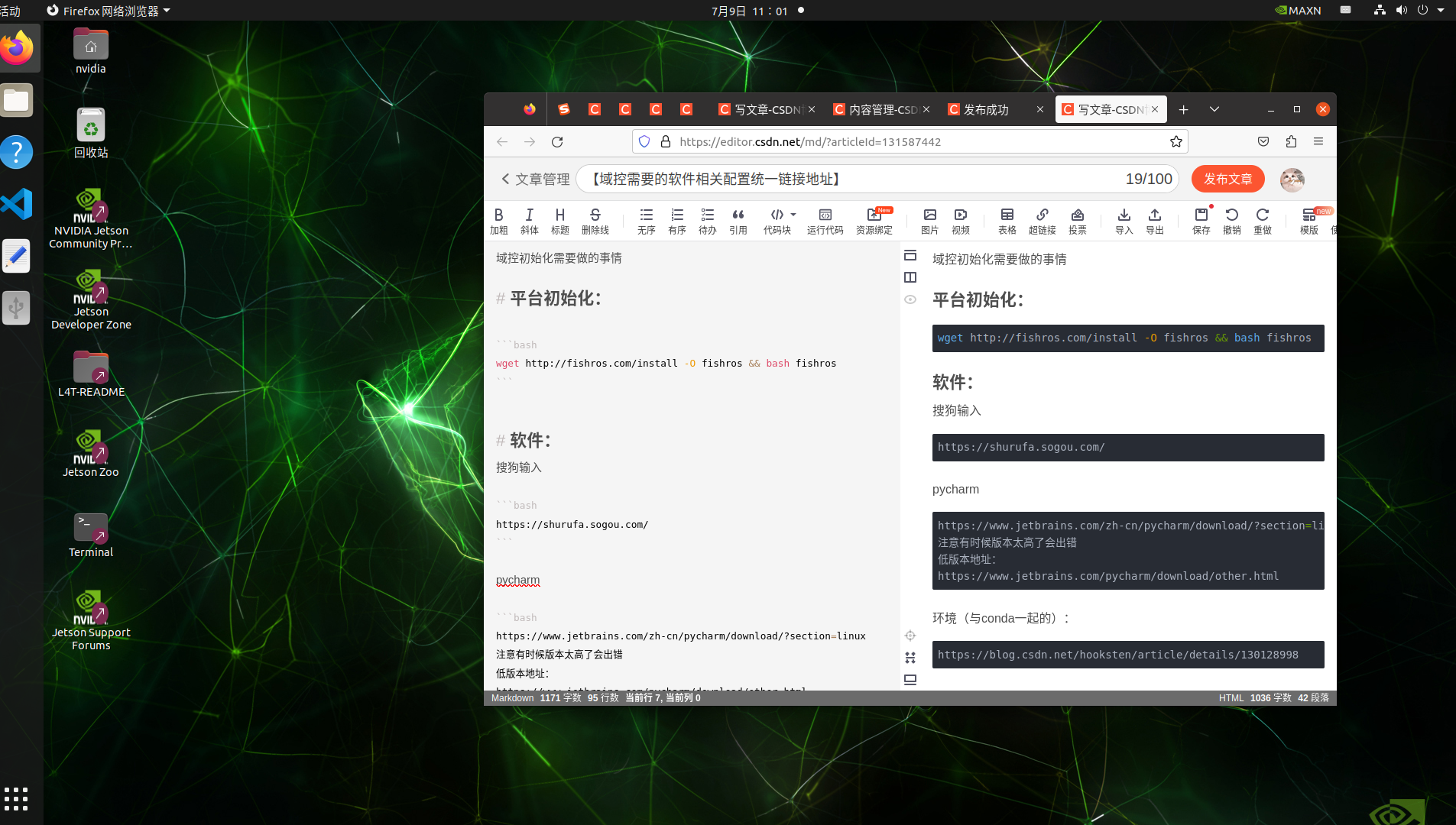Insert a table (表格)
1456x825 pixels.
pos(1007,221)
